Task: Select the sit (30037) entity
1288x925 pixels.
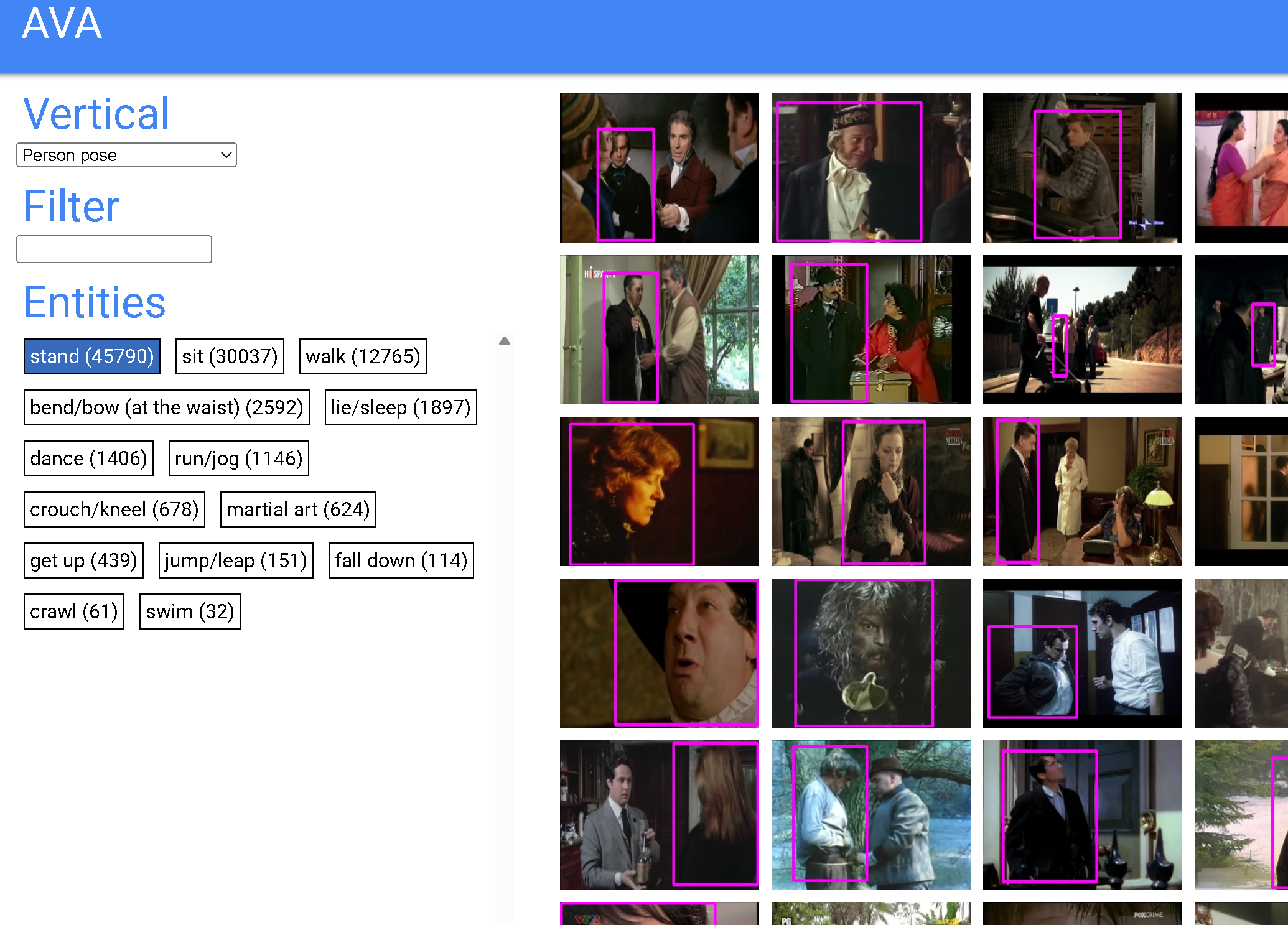Action: pyautogui.click(x=230, y=356)
